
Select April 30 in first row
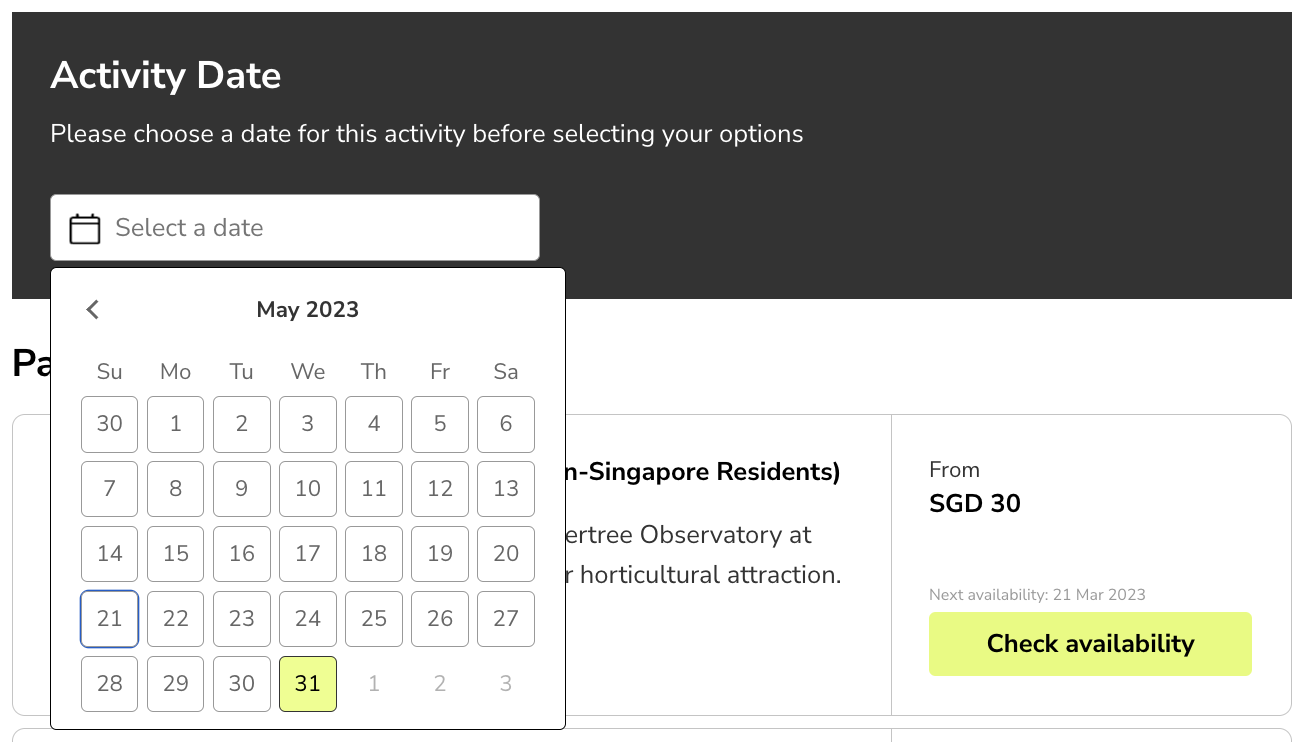point(110,424)
